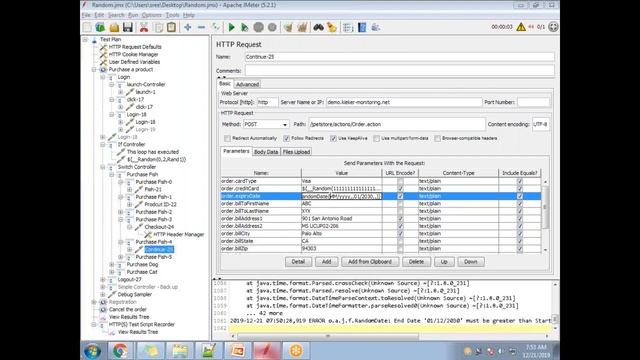Toggle Use KeepAlive checkbox
The image size is (640, 360).
point(333,138)
